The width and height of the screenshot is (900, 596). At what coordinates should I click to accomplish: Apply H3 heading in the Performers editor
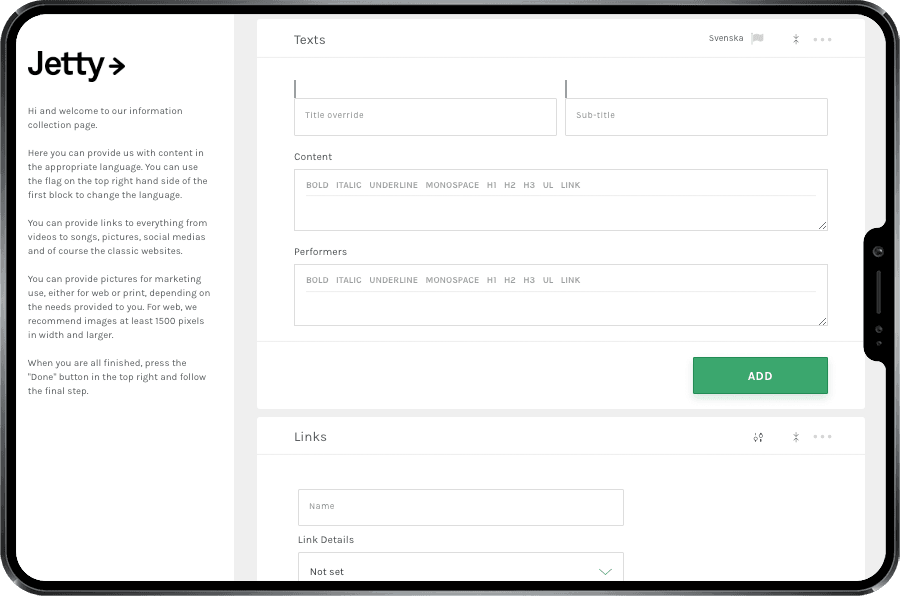(529, 280)
